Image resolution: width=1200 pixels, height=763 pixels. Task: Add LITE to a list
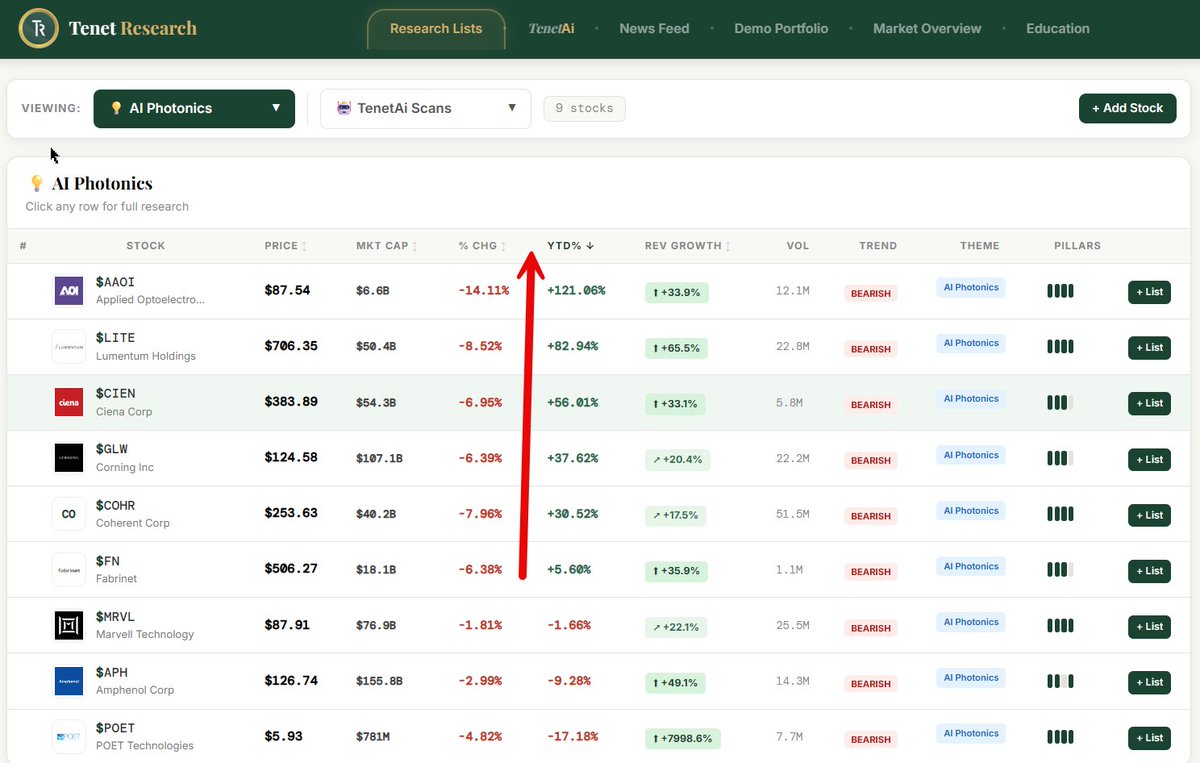point(1149,347)
